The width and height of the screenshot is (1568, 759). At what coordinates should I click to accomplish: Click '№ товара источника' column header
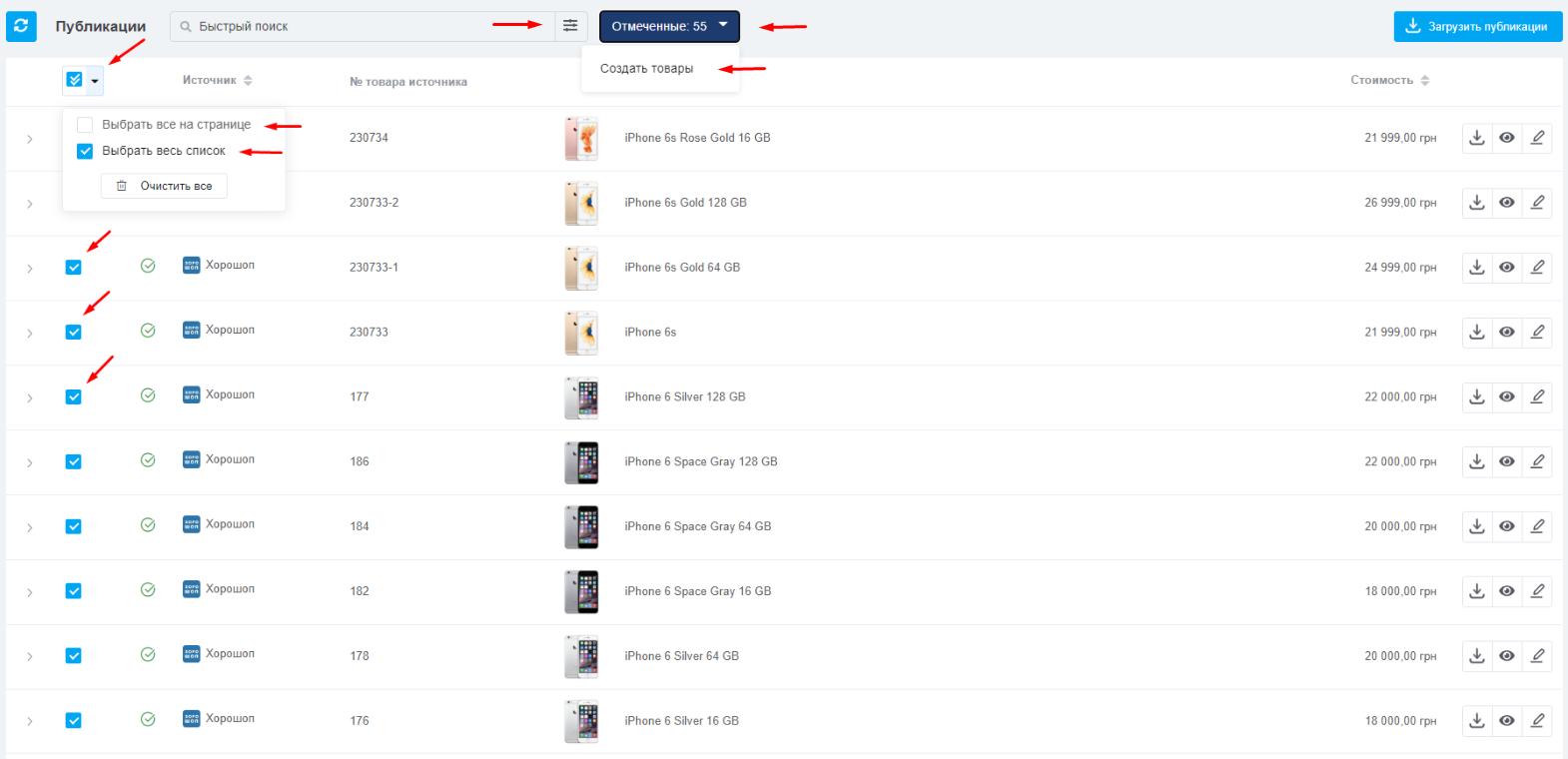click(408, 82)
